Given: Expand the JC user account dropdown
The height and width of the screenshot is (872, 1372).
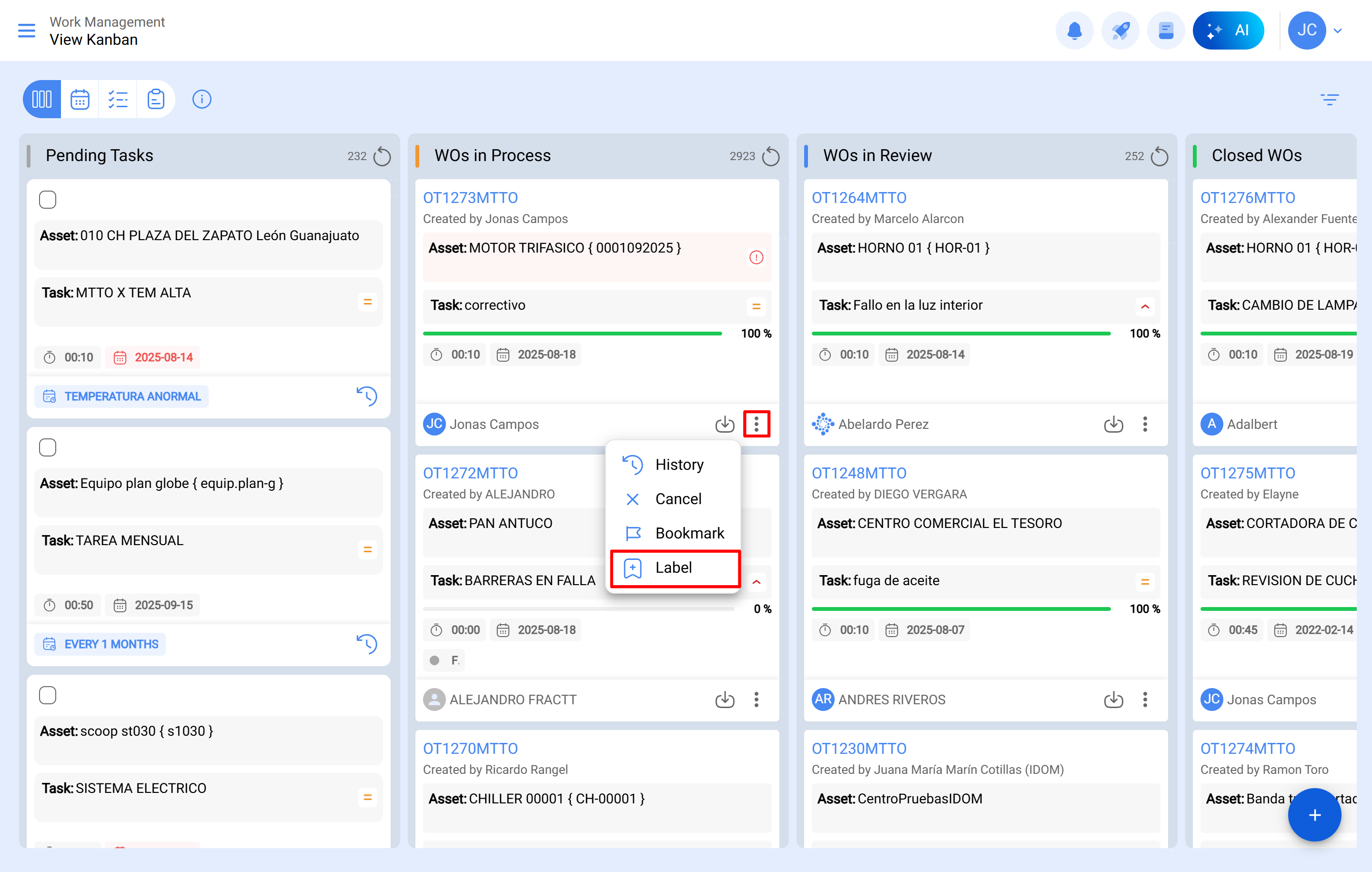Looking at the screenshot, I should pyautogui.click(x=1337, y=30).
